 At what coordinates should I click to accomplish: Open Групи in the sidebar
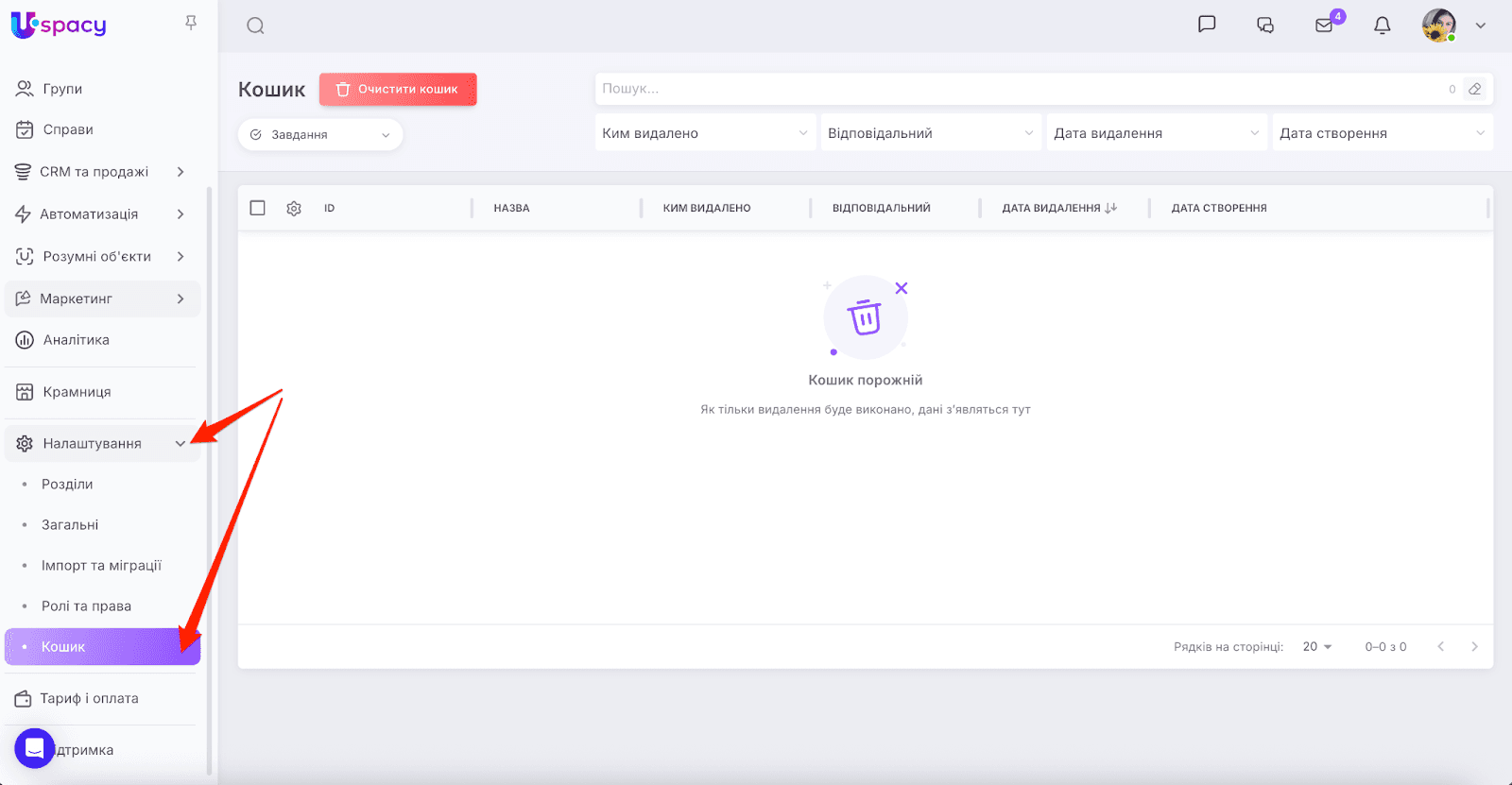pos(102,89)
